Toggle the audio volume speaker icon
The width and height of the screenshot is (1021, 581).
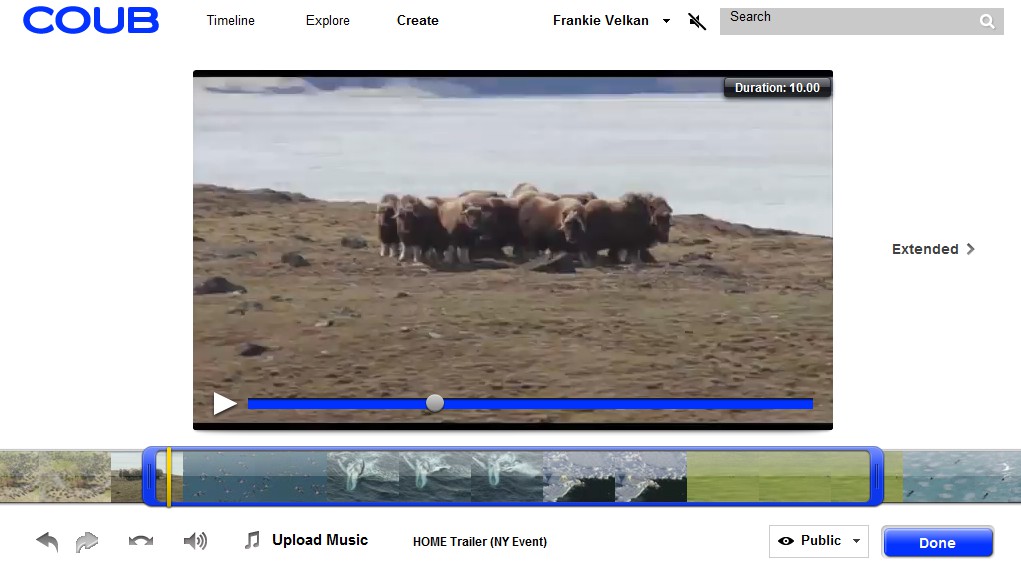pos(195,541)
